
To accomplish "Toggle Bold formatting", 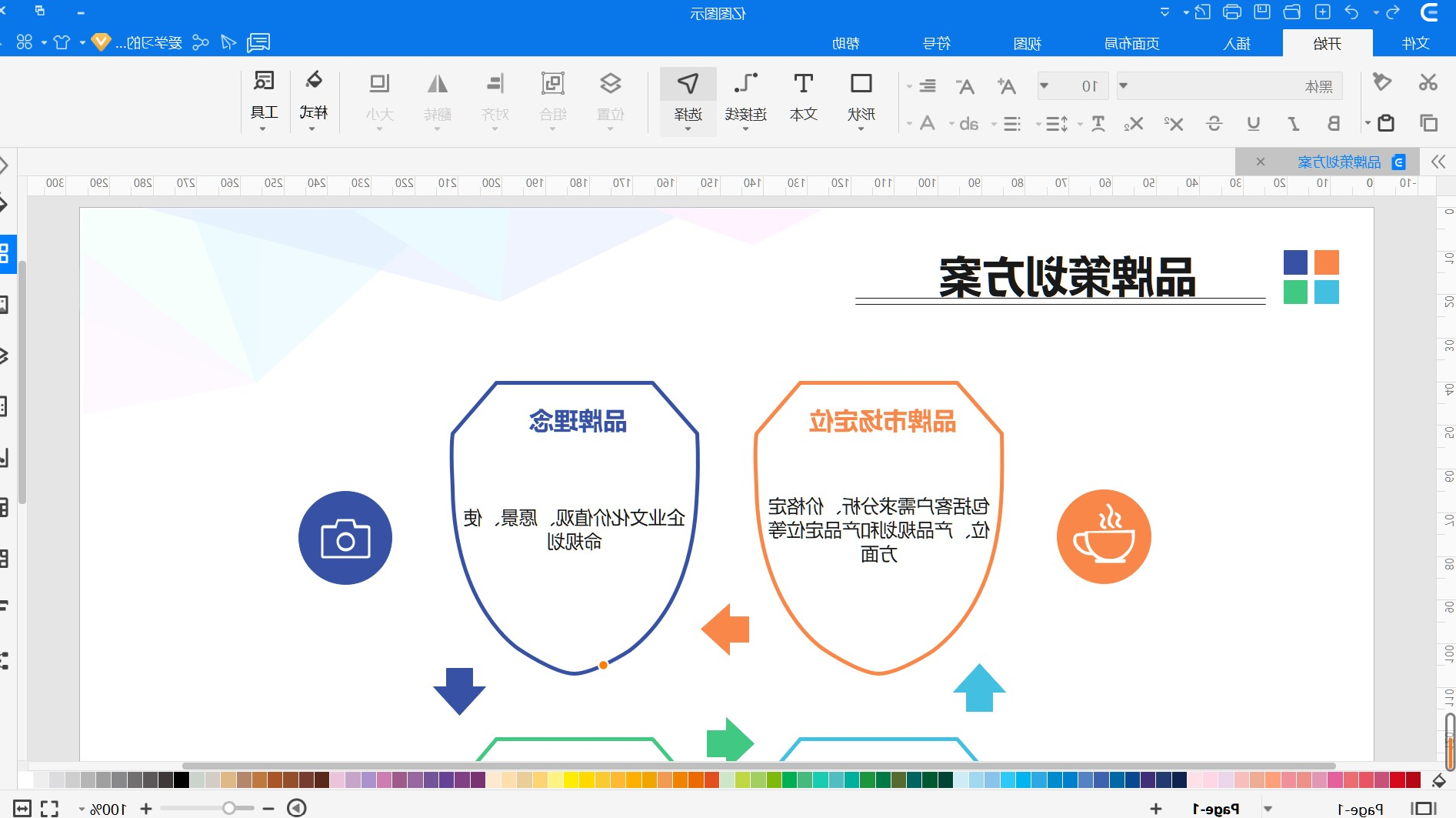I will (x=1334, y=123).
